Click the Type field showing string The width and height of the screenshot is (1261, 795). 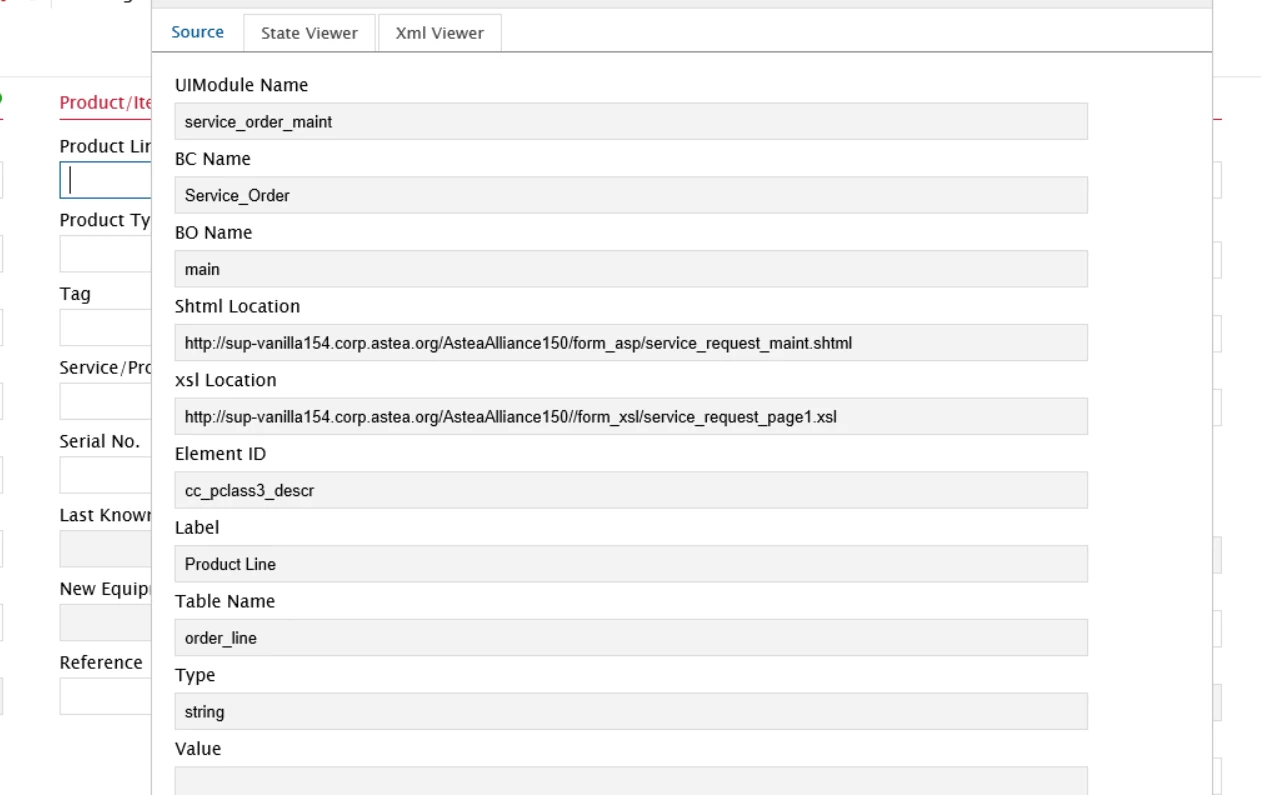coord(630,712)
